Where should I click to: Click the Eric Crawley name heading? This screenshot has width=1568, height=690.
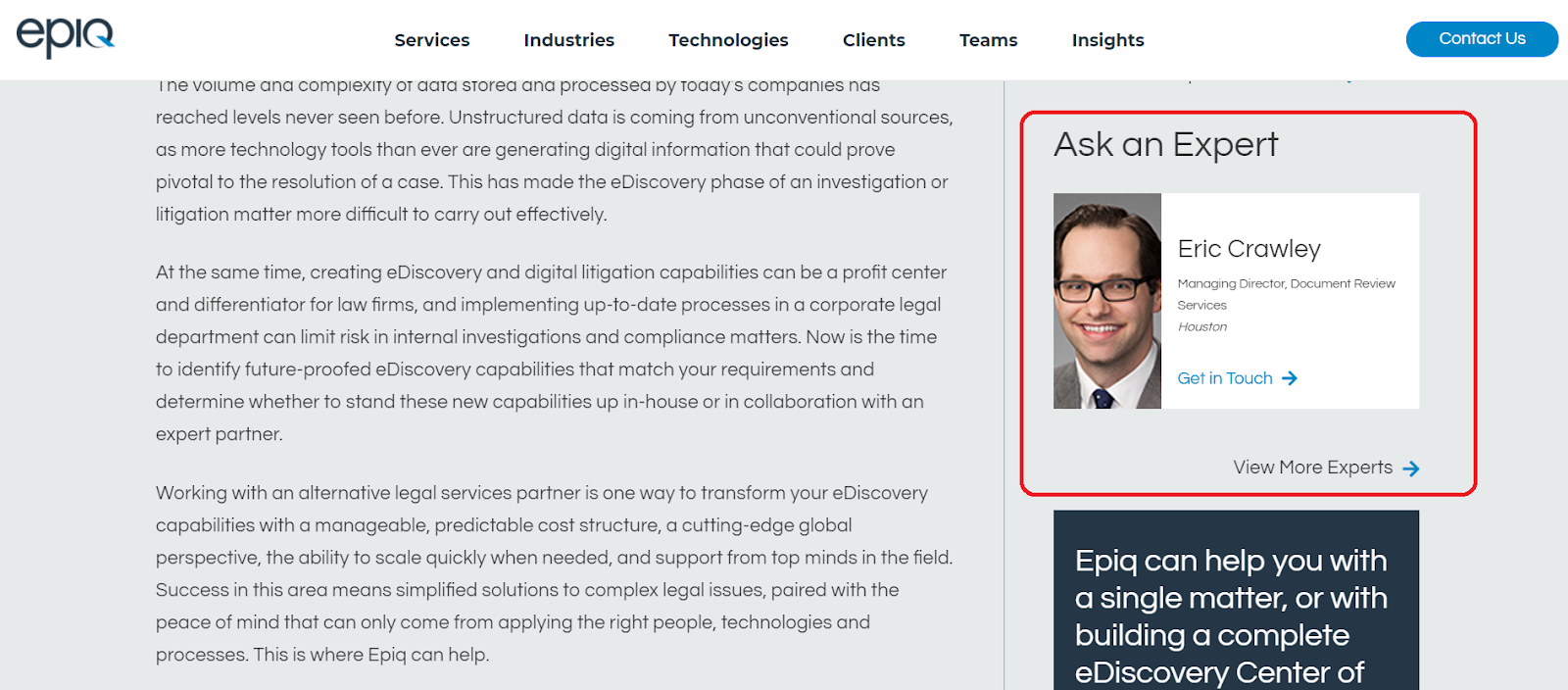(1249, 249)
